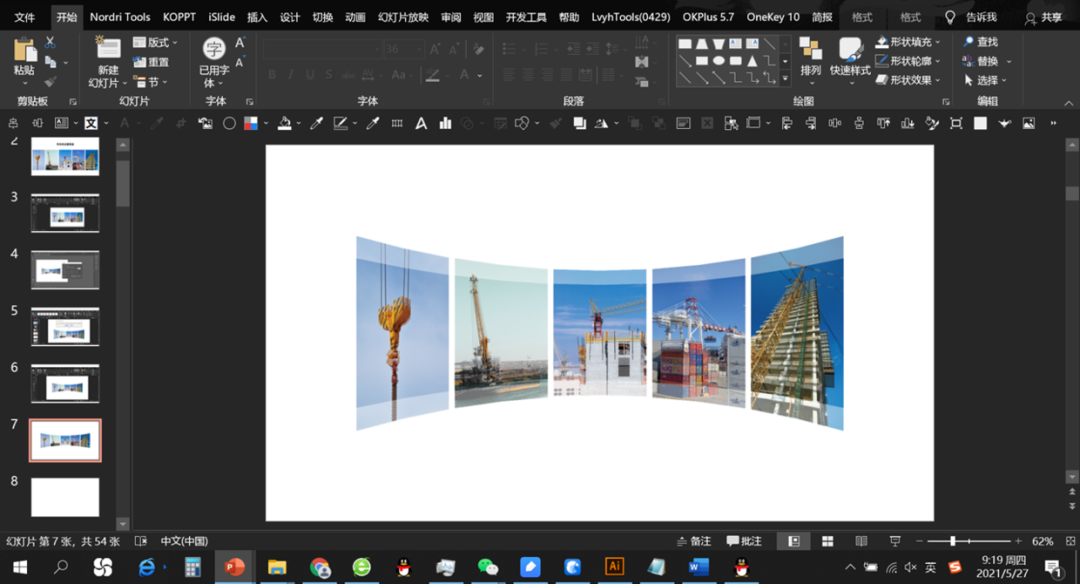Click the 共享 share button
This screenshot has width=1080, height=584.
(x=1043, y=18)
